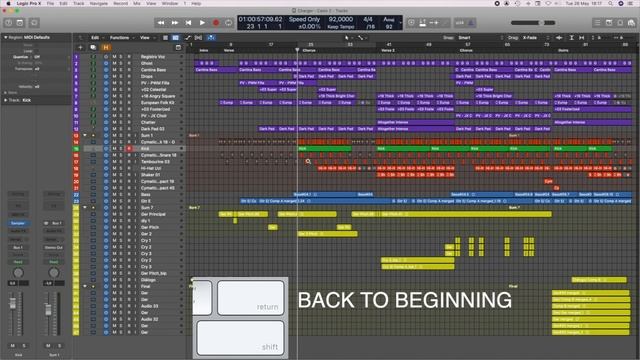Click the tempo value 92.0000
Screen dimensions: 640x360
pos(340,19)
